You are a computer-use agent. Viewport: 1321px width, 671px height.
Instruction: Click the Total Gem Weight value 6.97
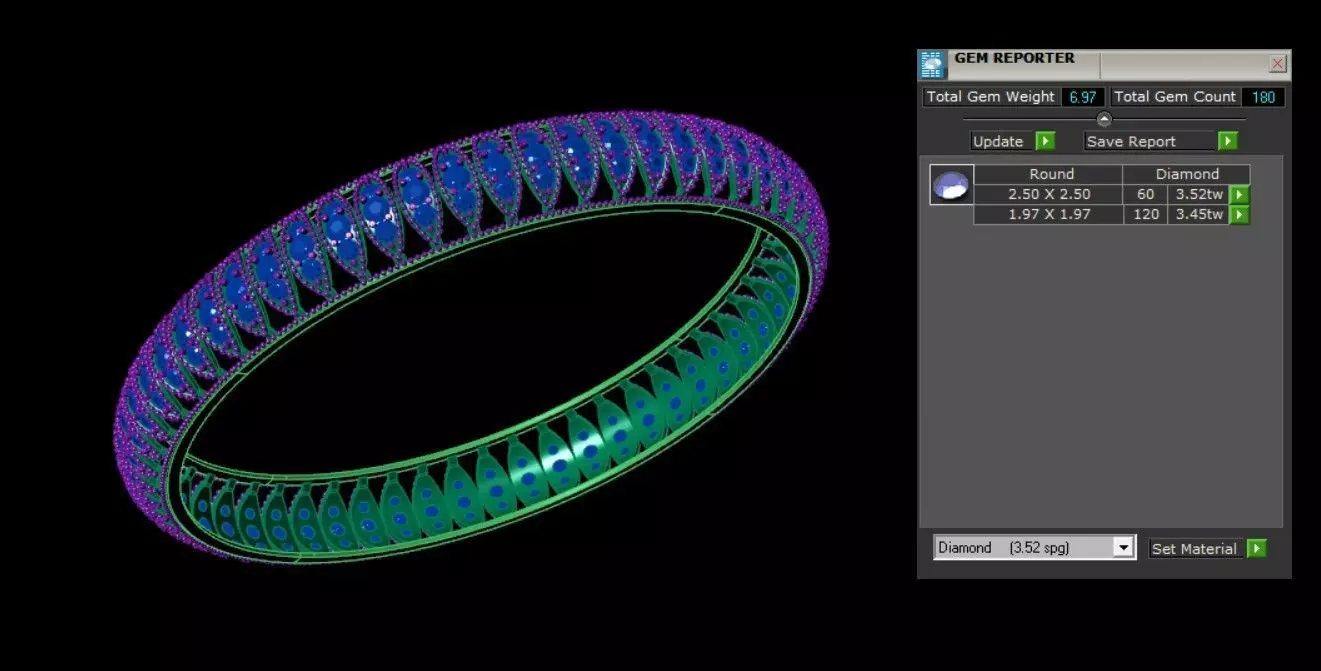(x=1082, y=97)
